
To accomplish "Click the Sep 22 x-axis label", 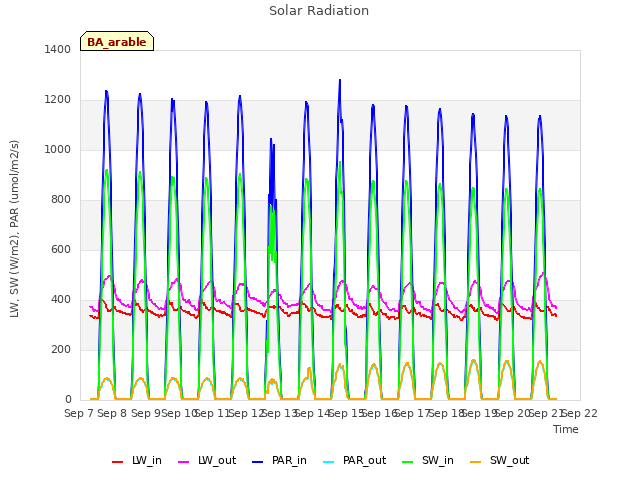I will point(580,413).
